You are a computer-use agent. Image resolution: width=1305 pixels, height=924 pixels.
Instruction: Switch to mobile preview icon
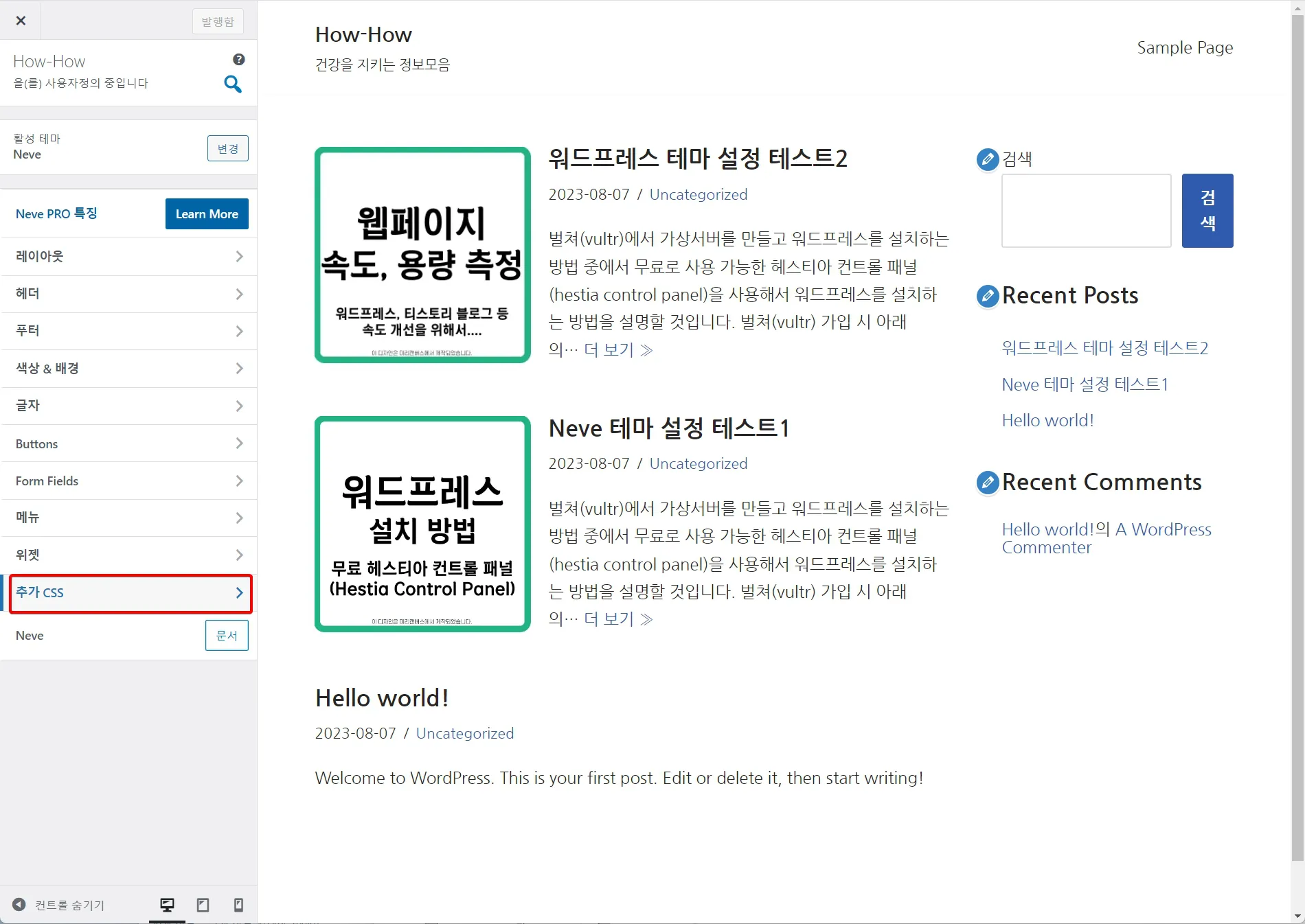pyautogui.click(x=238, y=905)
